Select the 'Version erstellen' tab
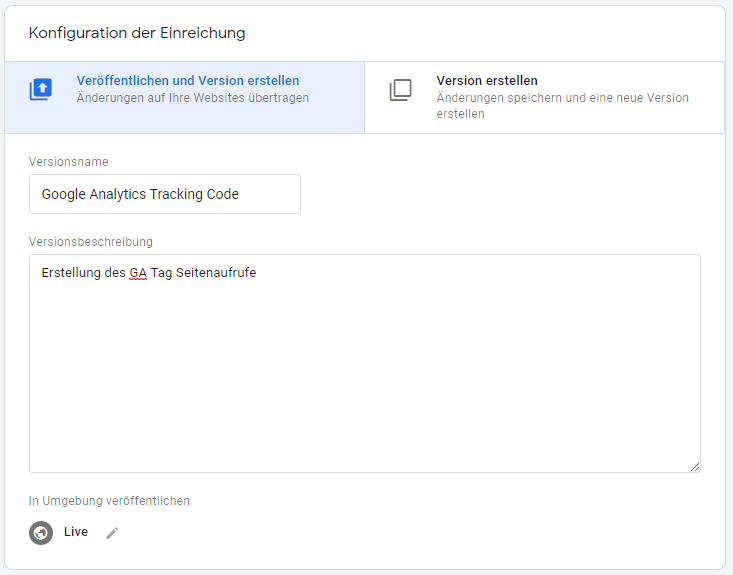 click(x=545, y=97)
